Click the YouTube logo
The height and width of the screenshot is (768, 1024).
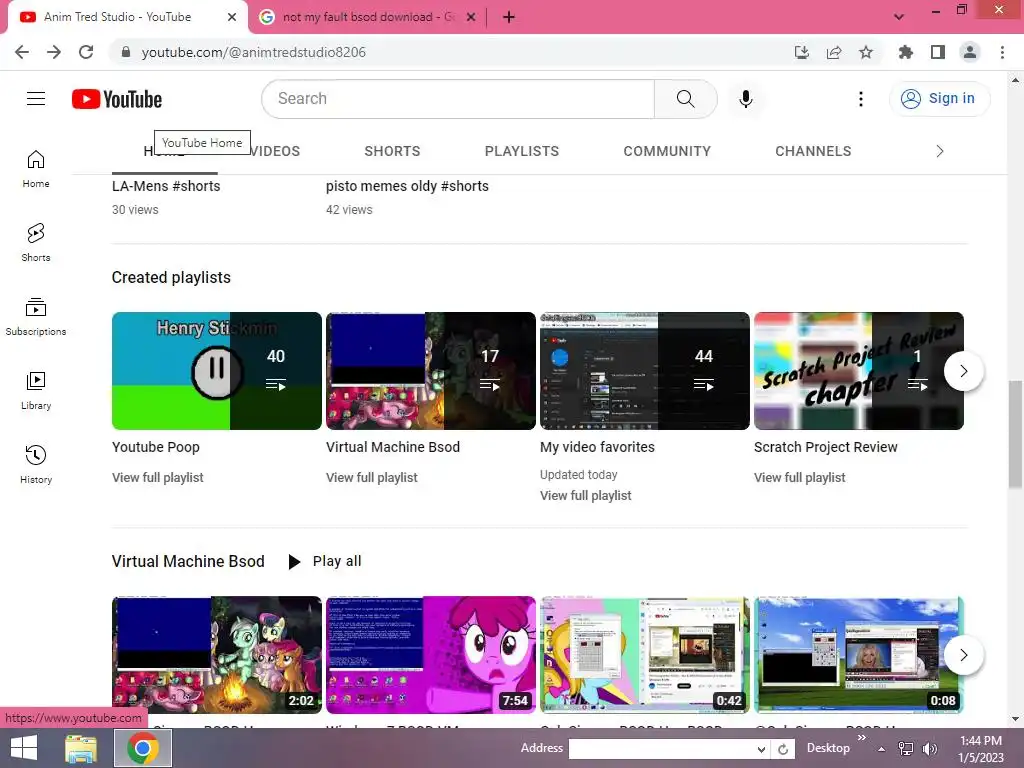tap(117, 99)
